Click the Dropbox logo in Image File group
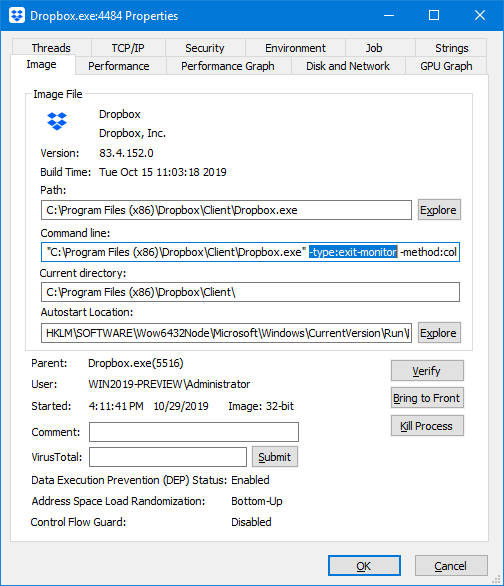 pyautogui.click(x=57, y=121)
